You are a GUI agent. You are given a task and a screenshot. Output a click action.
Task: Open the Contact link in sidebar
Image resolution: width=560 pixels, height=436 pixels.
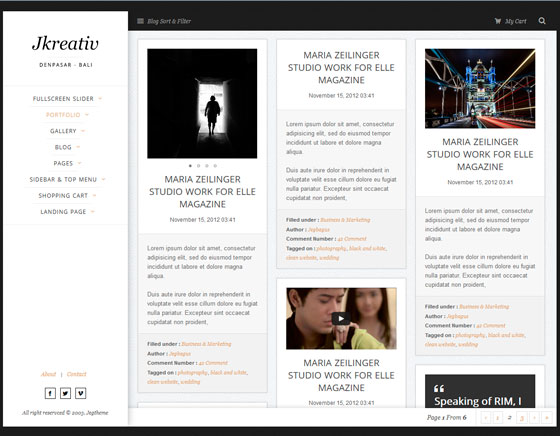(76, 374)
